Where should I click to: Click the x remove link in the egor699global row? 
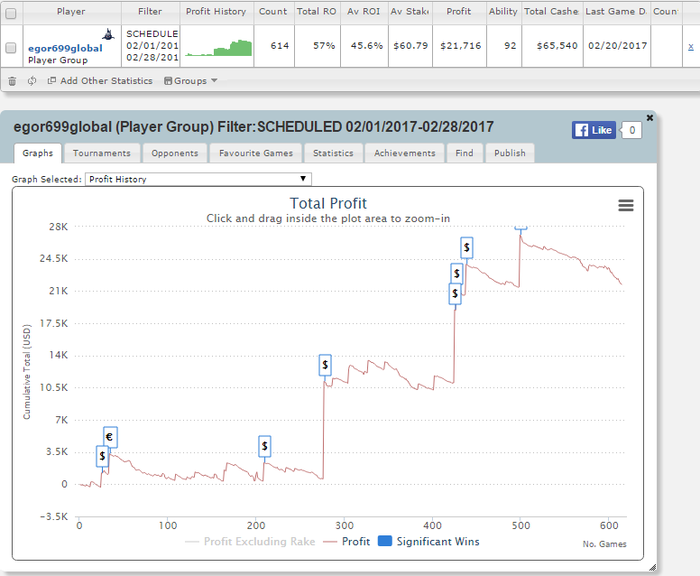tap(691, 46)
